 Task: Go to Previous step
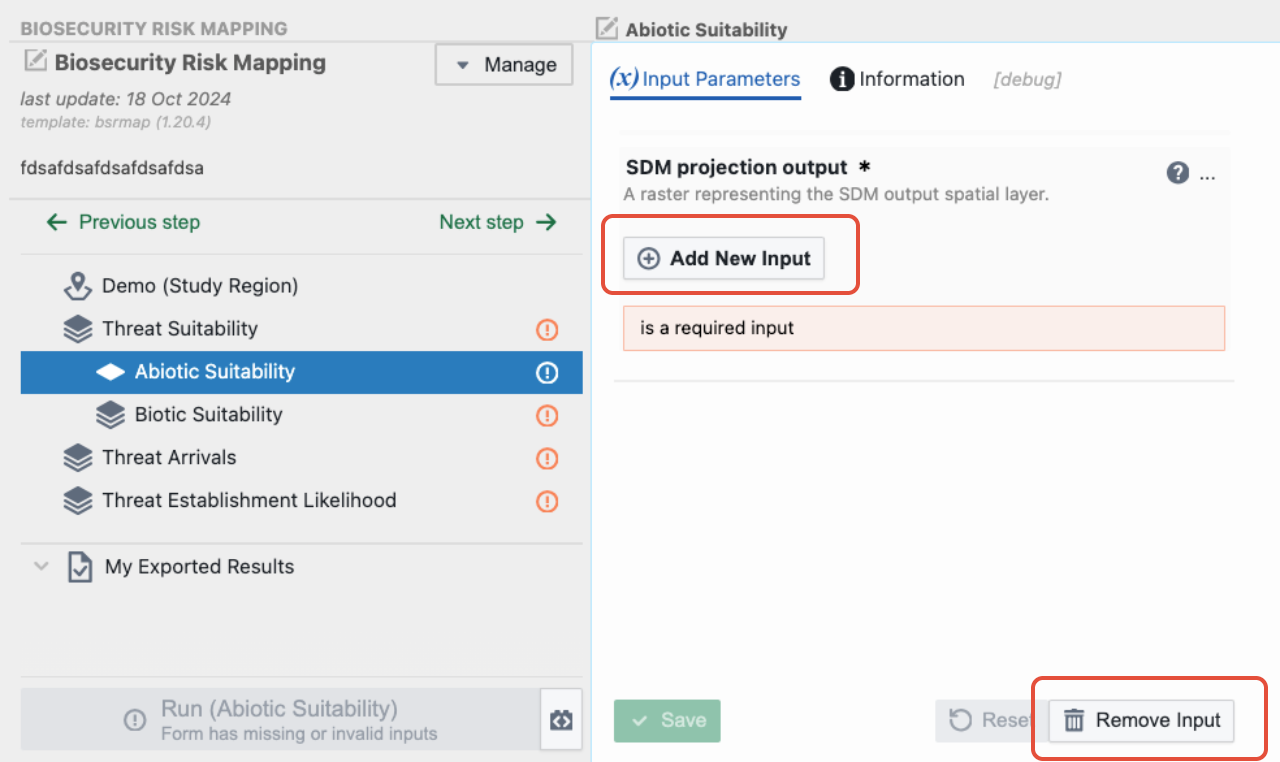click(x=123, y=222)
